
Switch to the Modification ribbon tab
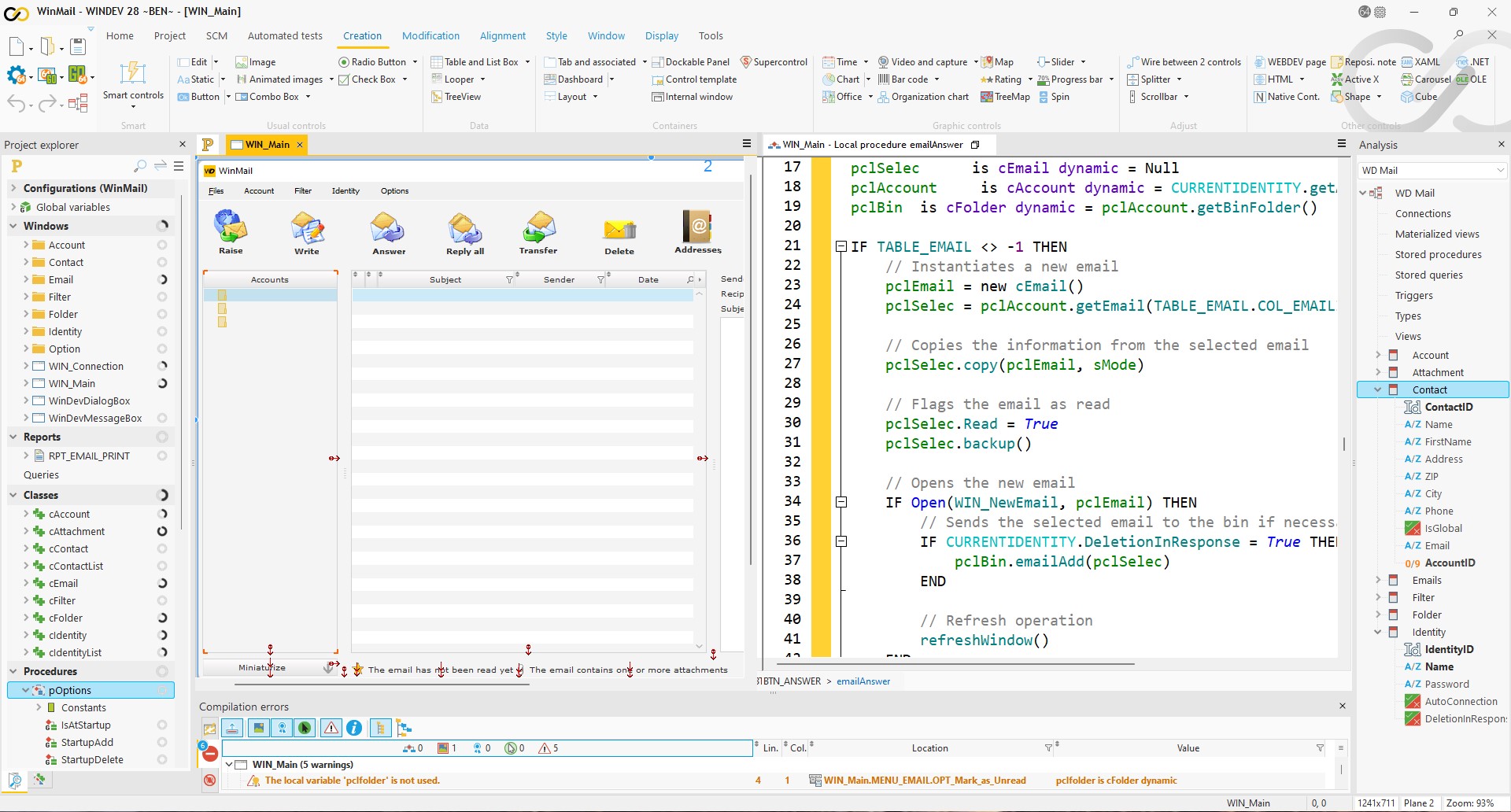(430, 36)
